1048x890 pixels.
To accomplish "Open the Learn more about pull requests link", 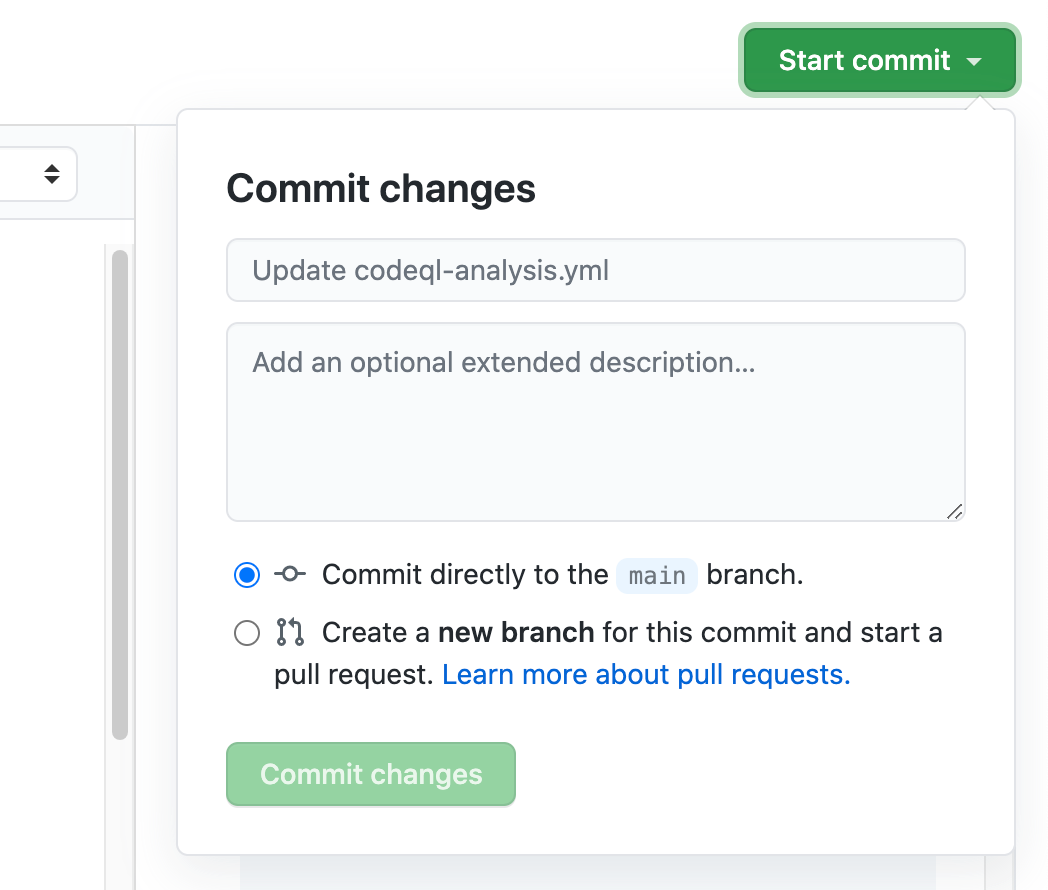I will (646, 674).
